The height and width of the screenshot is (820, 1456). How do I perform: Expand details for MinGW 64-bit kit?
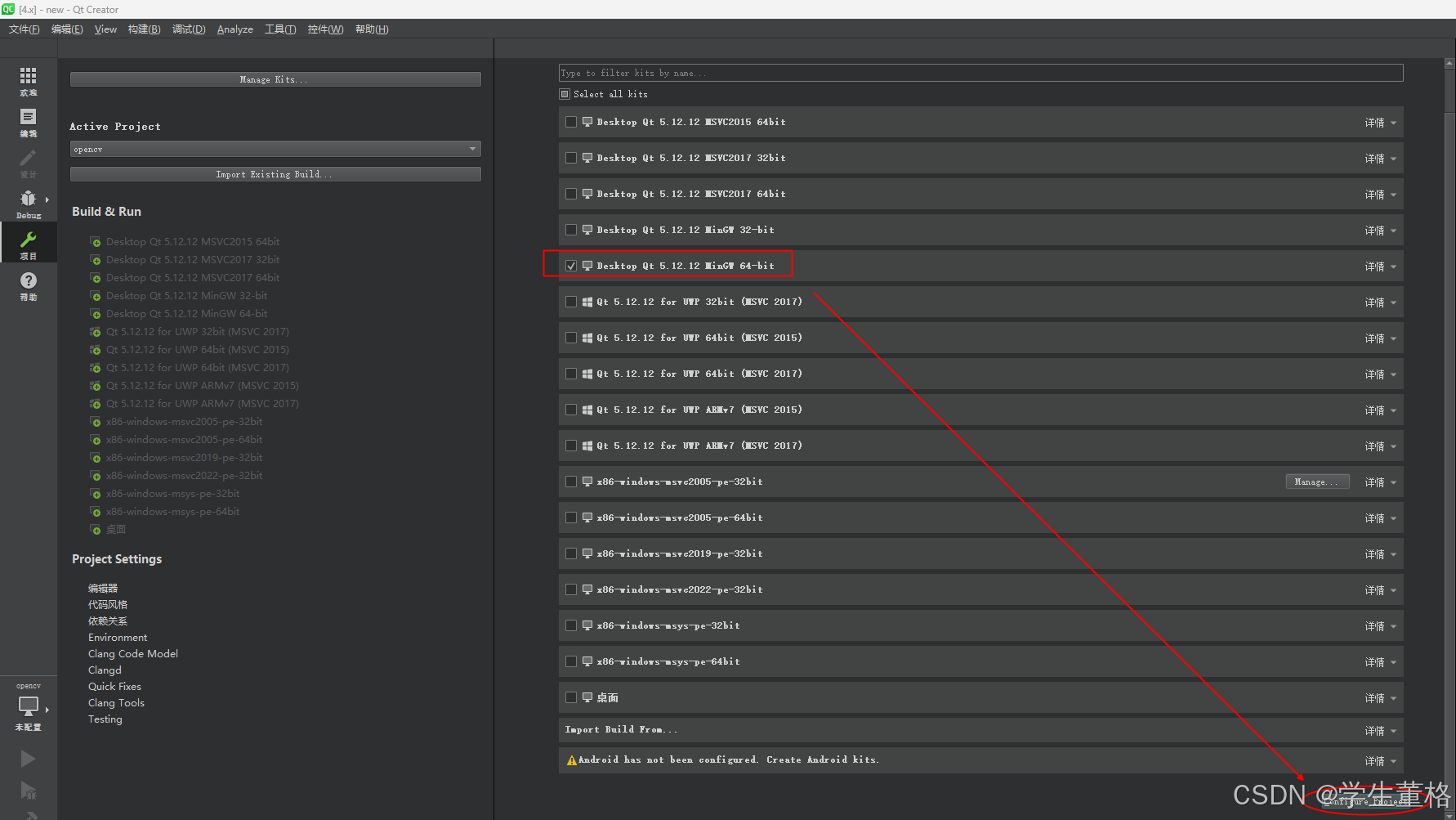coord(1380,267)
